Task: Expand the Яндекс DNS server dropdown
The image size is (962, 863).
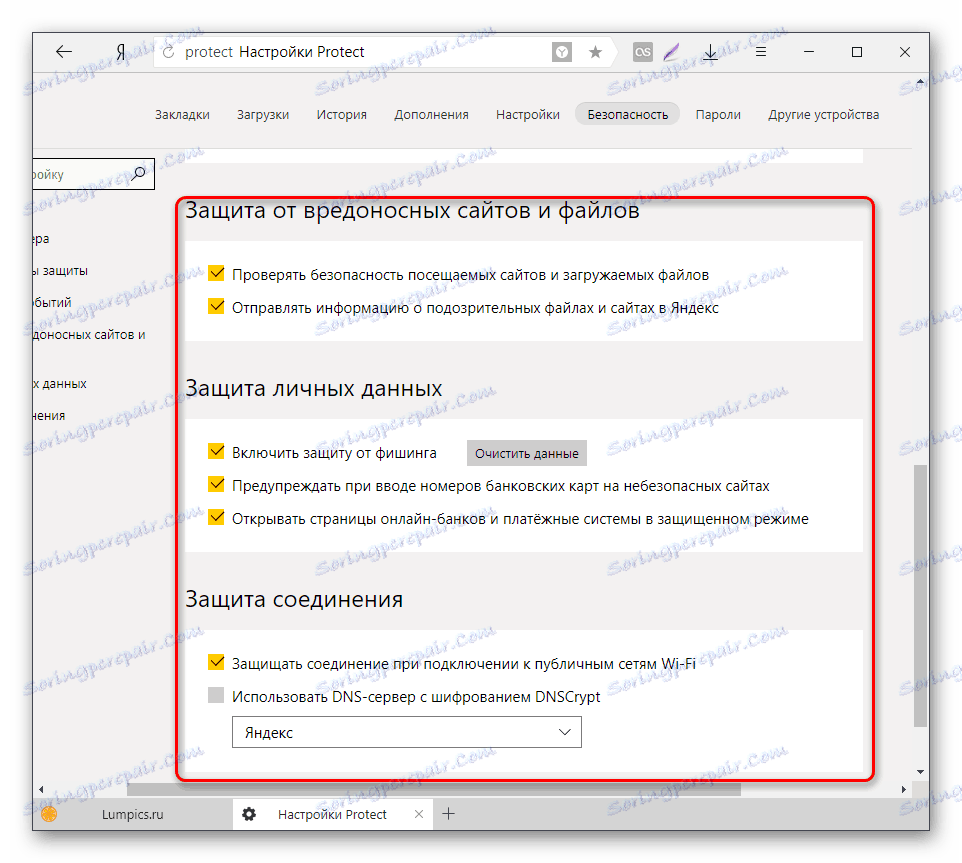Action: (x=407, y=732)
